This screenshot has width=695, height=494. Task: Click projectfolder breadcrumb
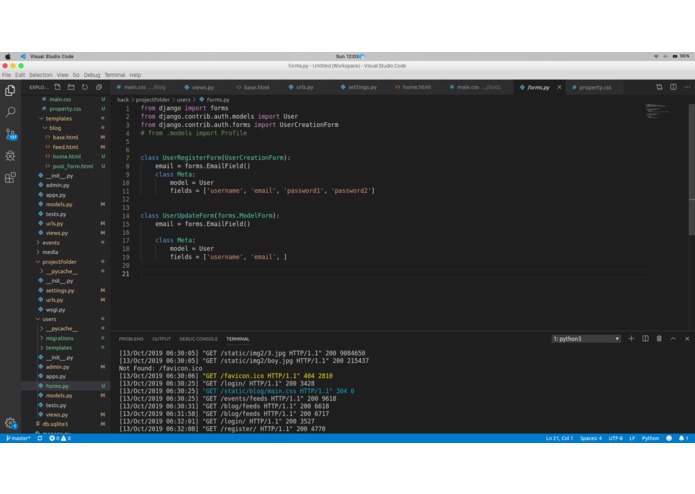(x=152, y=100)
